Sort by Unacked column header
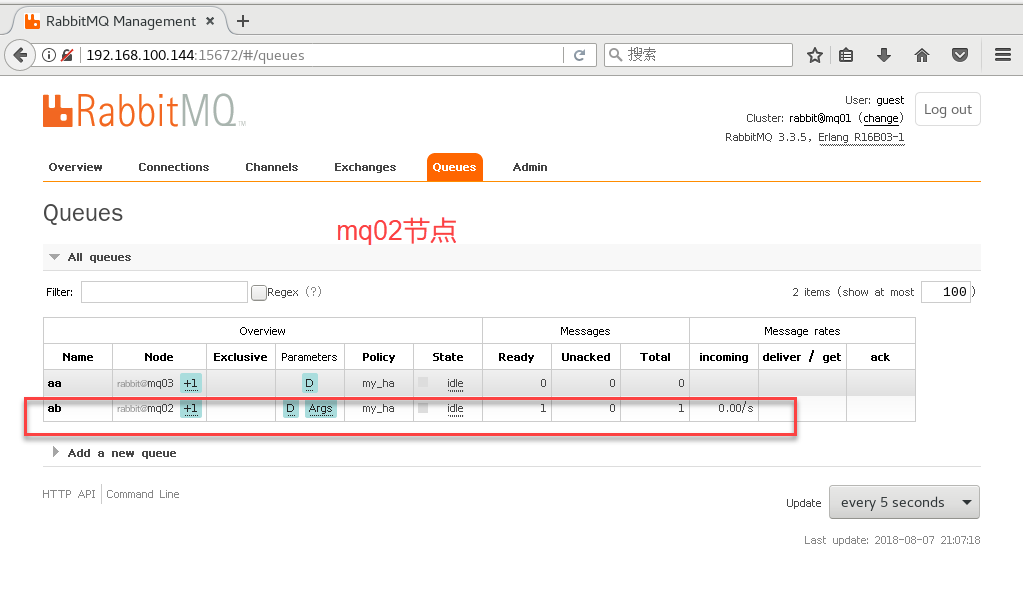This screenshot has height=609, width=1023. click(586, 357)
